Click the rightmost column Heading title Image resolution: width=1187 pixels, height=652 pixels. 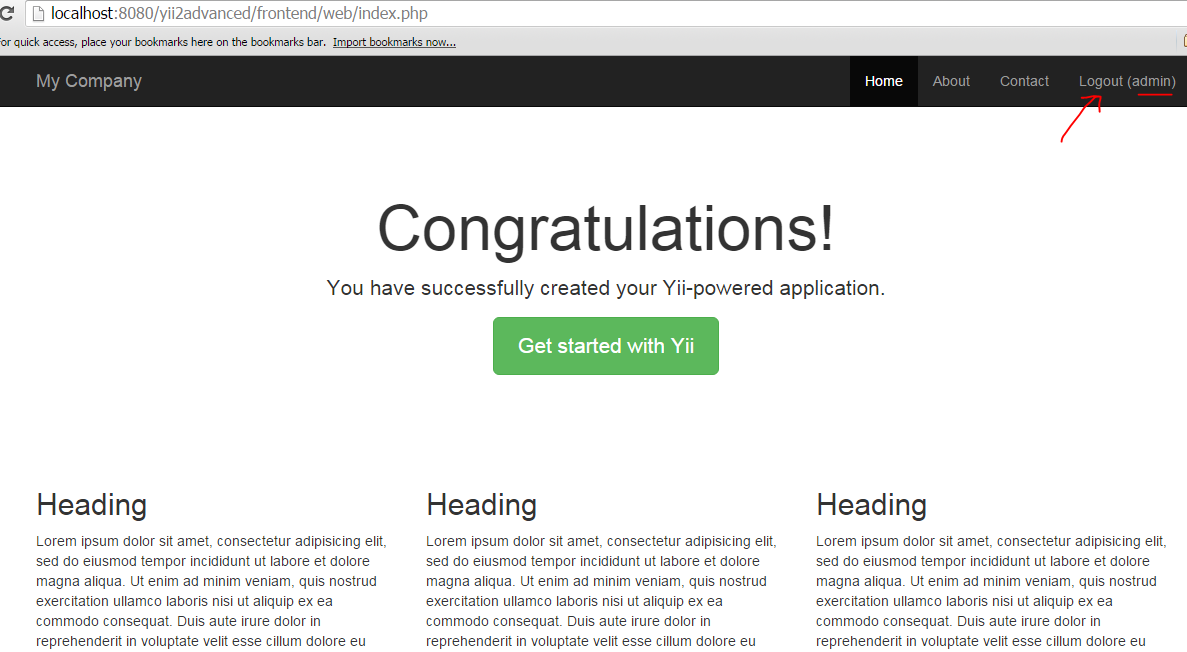pos(871,505)
